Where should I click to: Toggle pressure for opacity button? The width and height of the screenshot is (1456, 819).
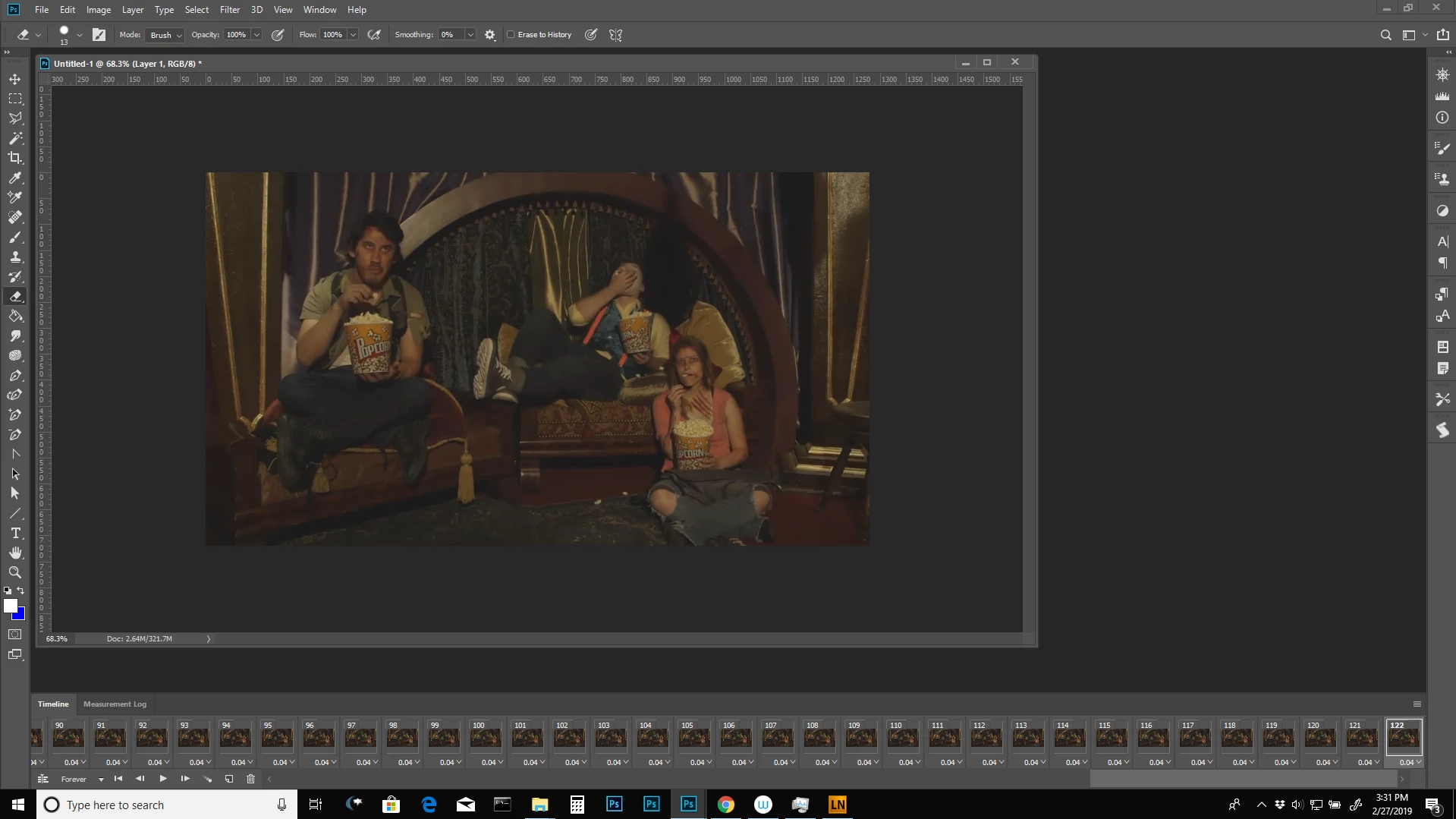point(278,35)
